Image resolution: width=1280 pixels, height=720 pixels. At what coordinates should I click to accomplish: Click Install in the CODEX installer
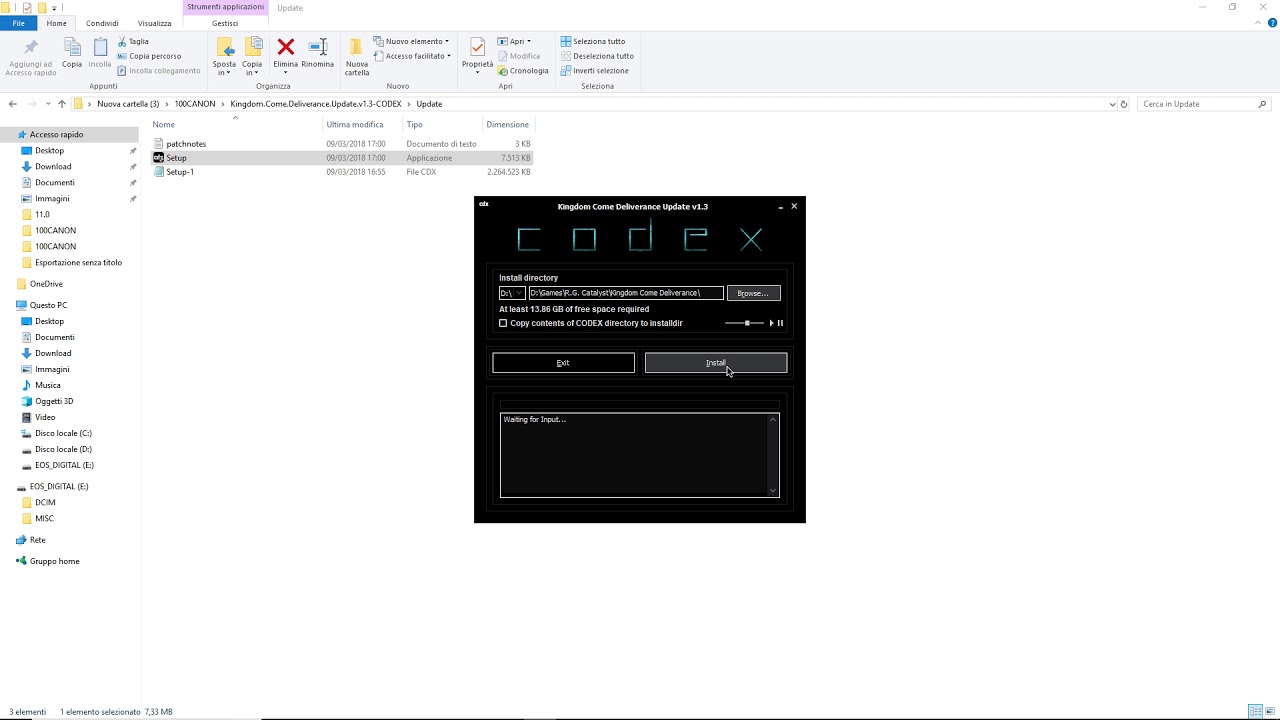pyautogui.click(x=716, y=363)
